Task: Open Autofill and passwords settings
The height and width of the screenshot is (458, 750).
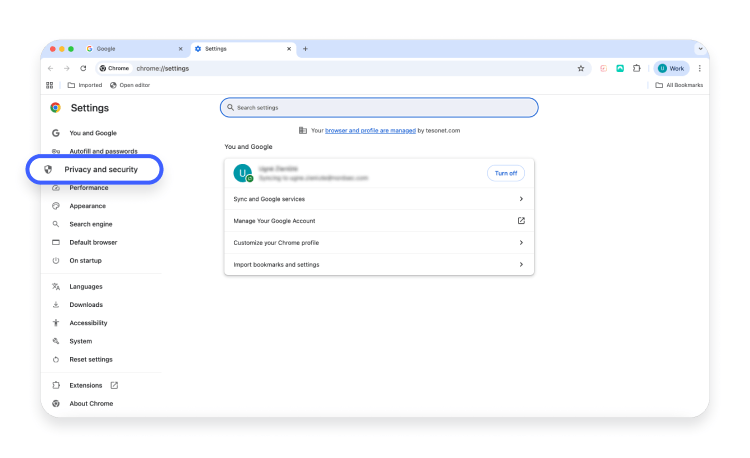Action: [103, 151]
